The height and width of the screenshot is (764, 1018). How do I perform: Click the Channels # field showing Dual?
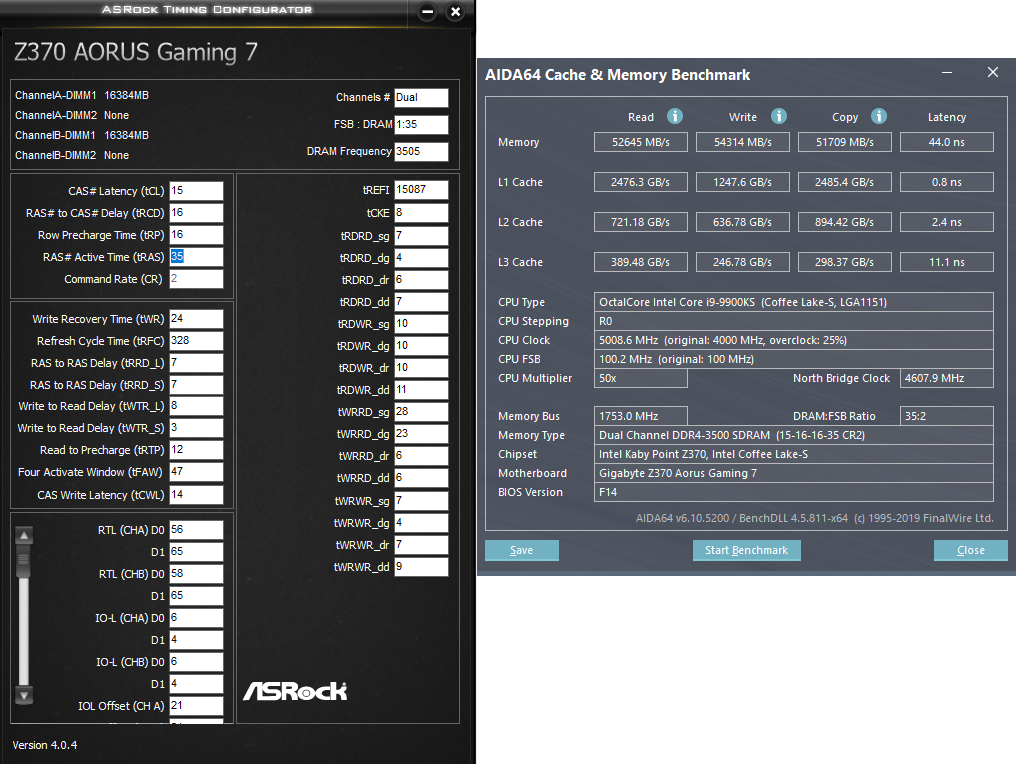421,97
